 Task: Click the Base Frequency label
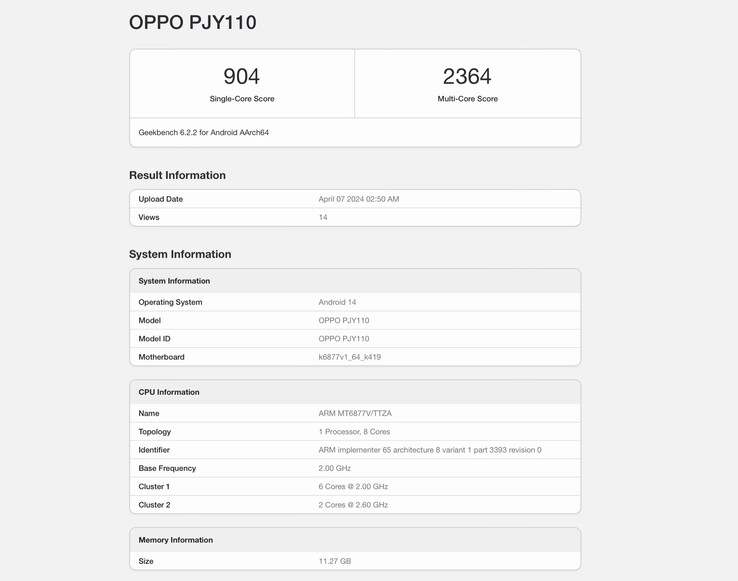click(167, 468)
